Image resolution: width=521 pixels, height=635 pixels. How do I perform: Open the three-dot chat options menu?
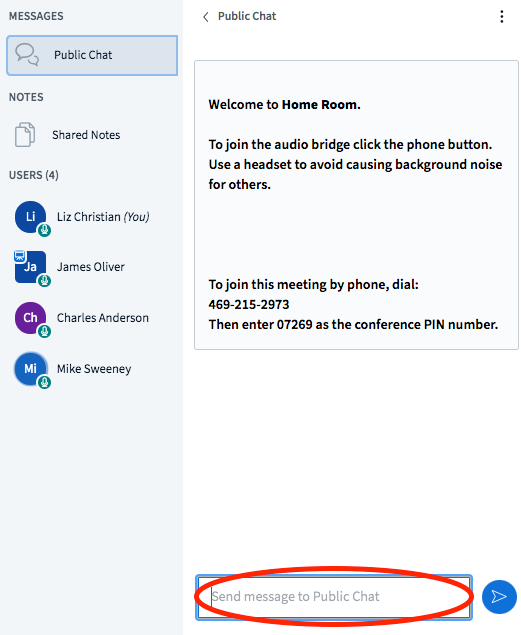[502, 17]
